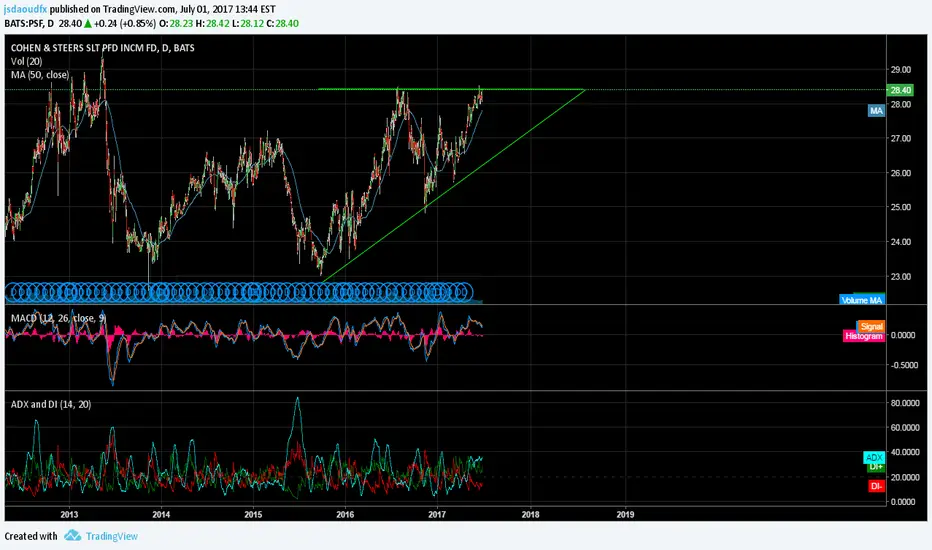Screen dimensions: 932x550
Task: Select the MA (50, close) indicator legend
Action: pyautogui.click(x=40, y=75)
